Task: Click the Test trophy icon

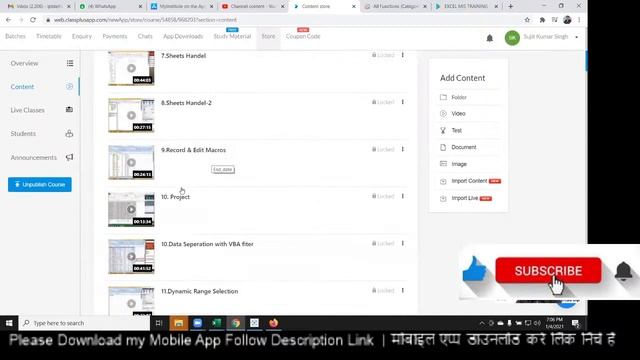Action: [443, 131]
